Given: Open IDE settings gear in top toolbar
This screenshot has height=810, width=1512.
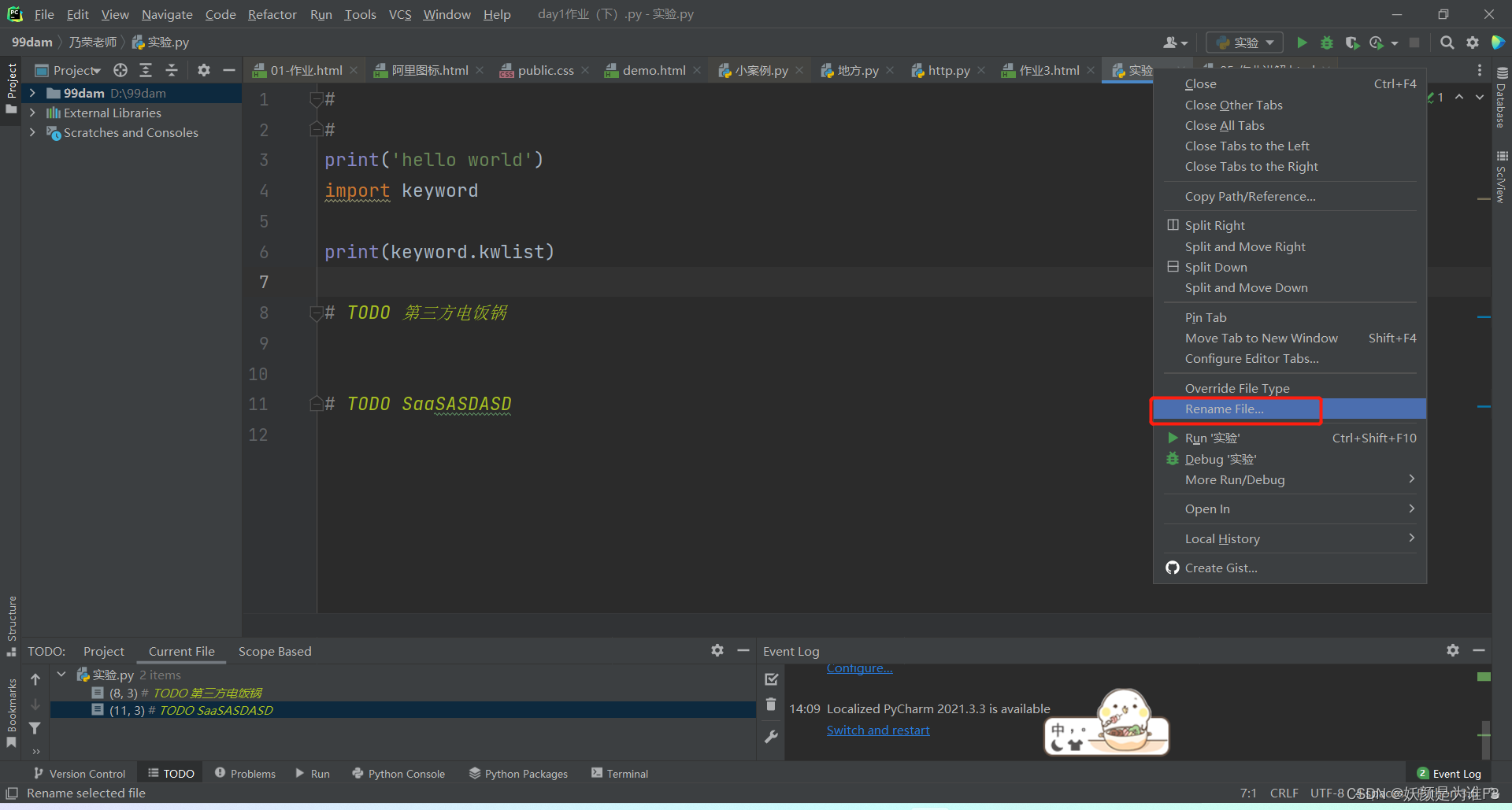Looking at the screenshot, I should [1473, 43].
